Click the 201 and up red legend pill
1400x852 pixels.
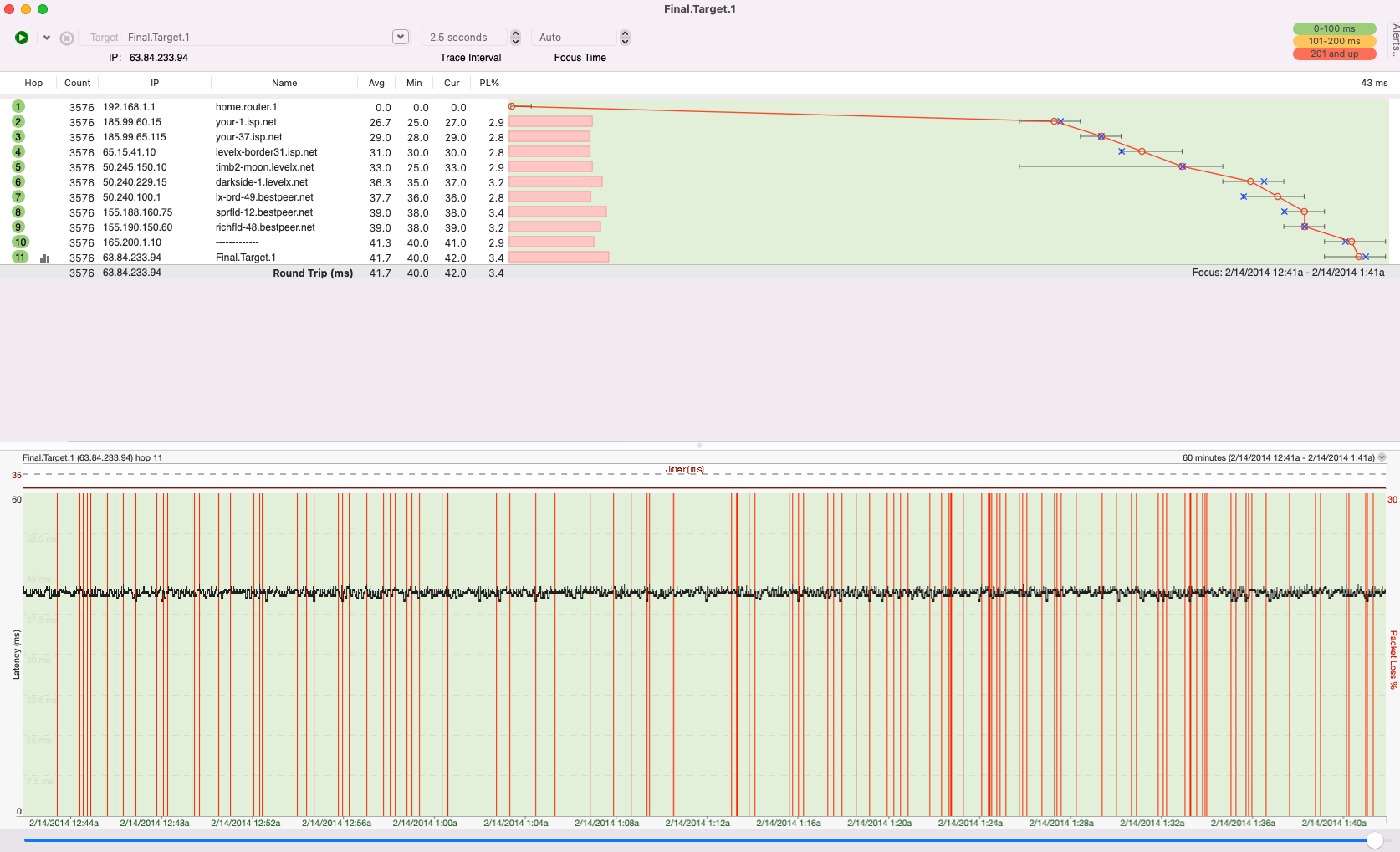1334,54
